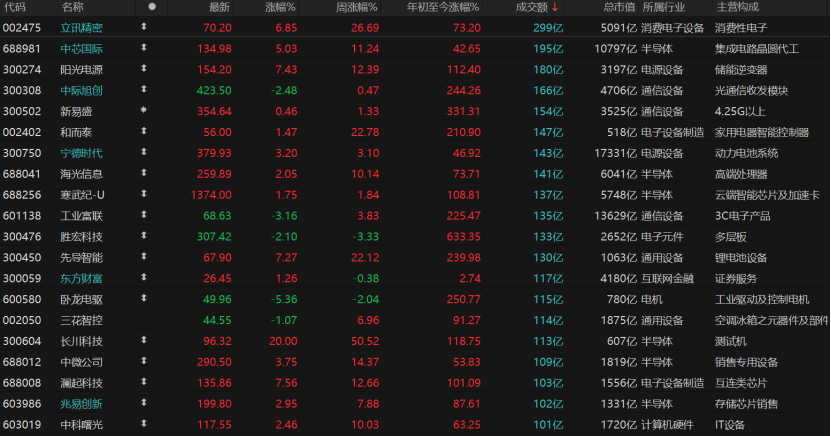Click the marker icon in 宁德时代 row

coord(144,152)
